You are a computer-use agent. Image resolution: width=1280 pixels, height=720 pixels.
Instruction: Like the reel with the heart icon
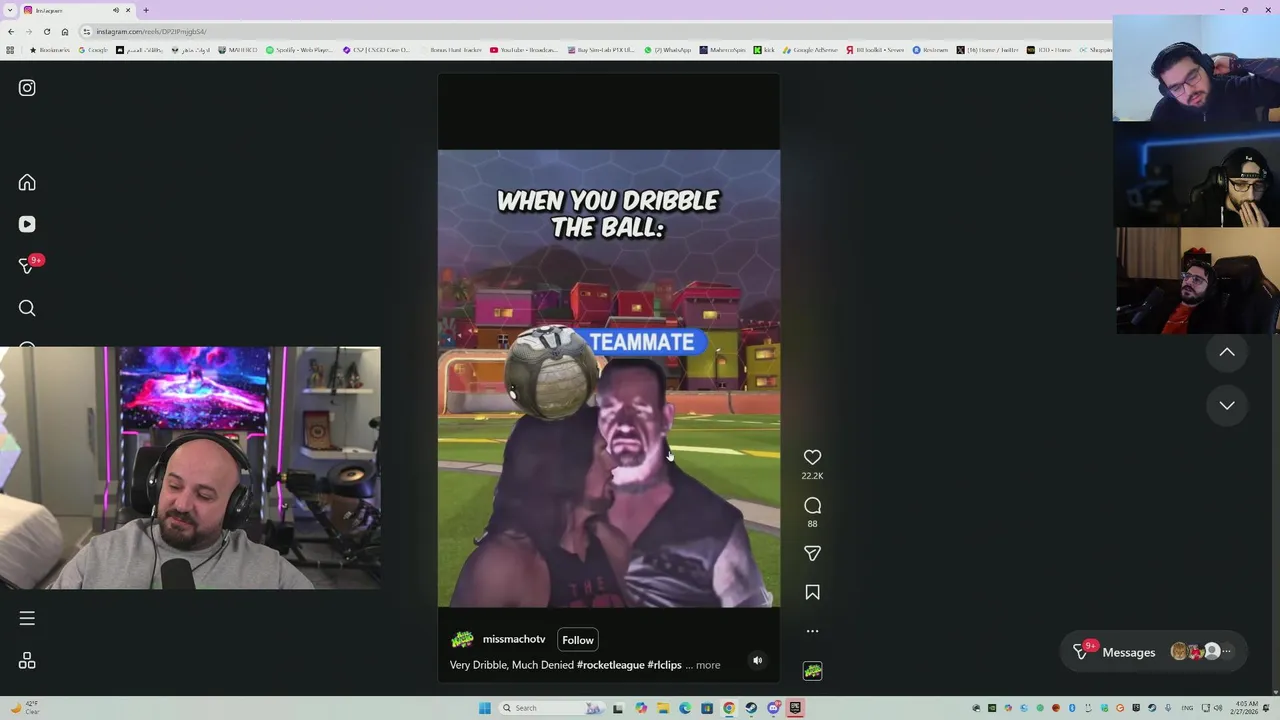tap(812, 457)
